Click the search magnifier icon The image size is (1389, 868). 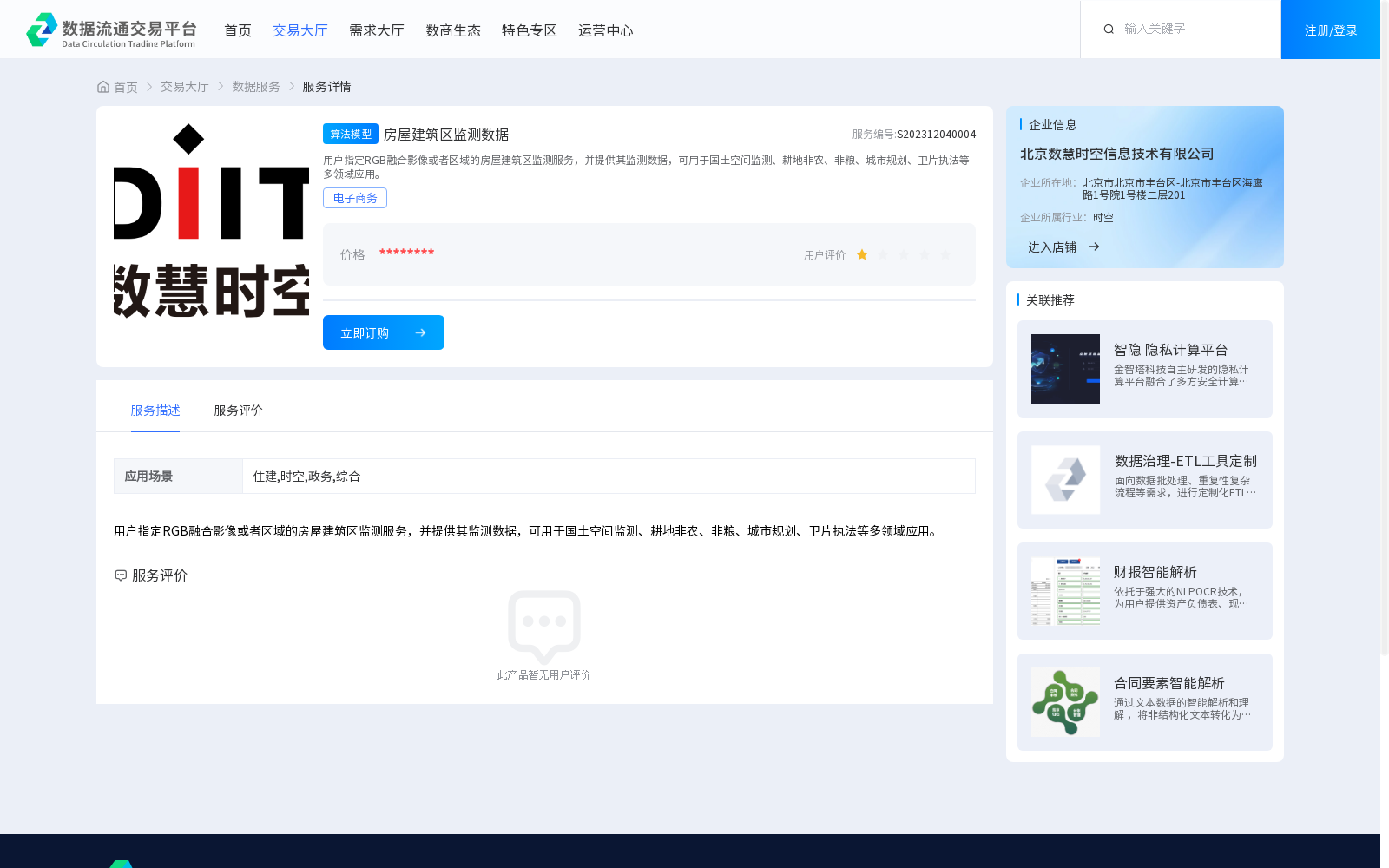(x=1109, y=30)
